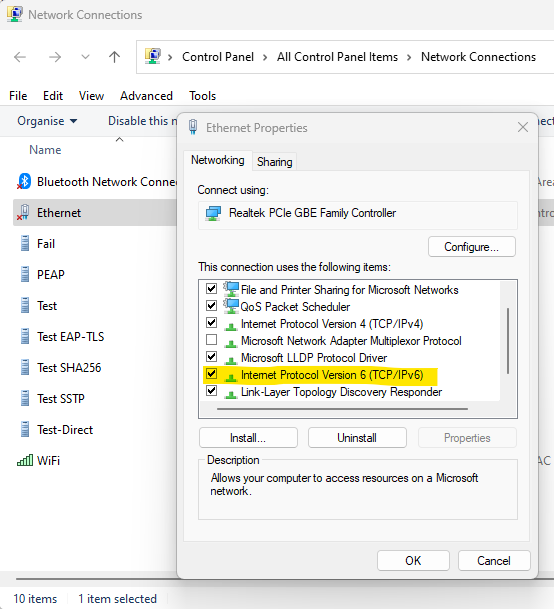Click the items list vertical scrollbar
Screen dimensions: 554x609
point(508,341)
